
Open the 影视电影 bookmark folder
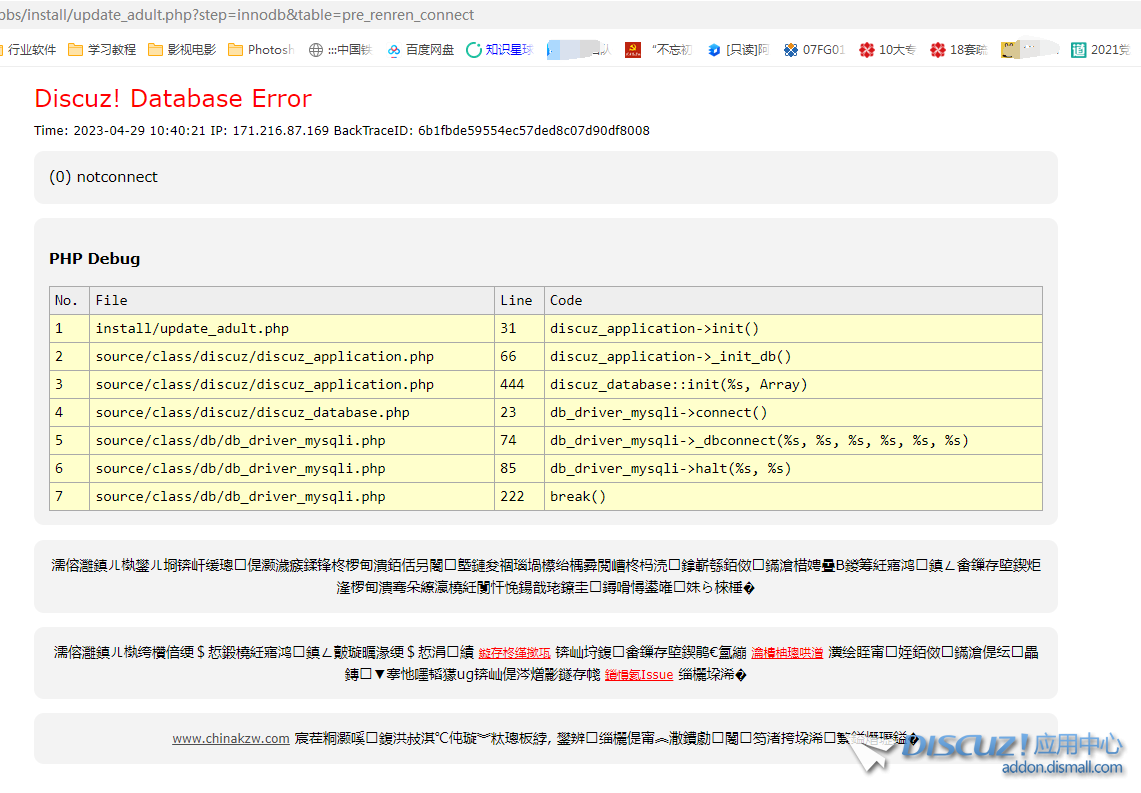[182, 50]
